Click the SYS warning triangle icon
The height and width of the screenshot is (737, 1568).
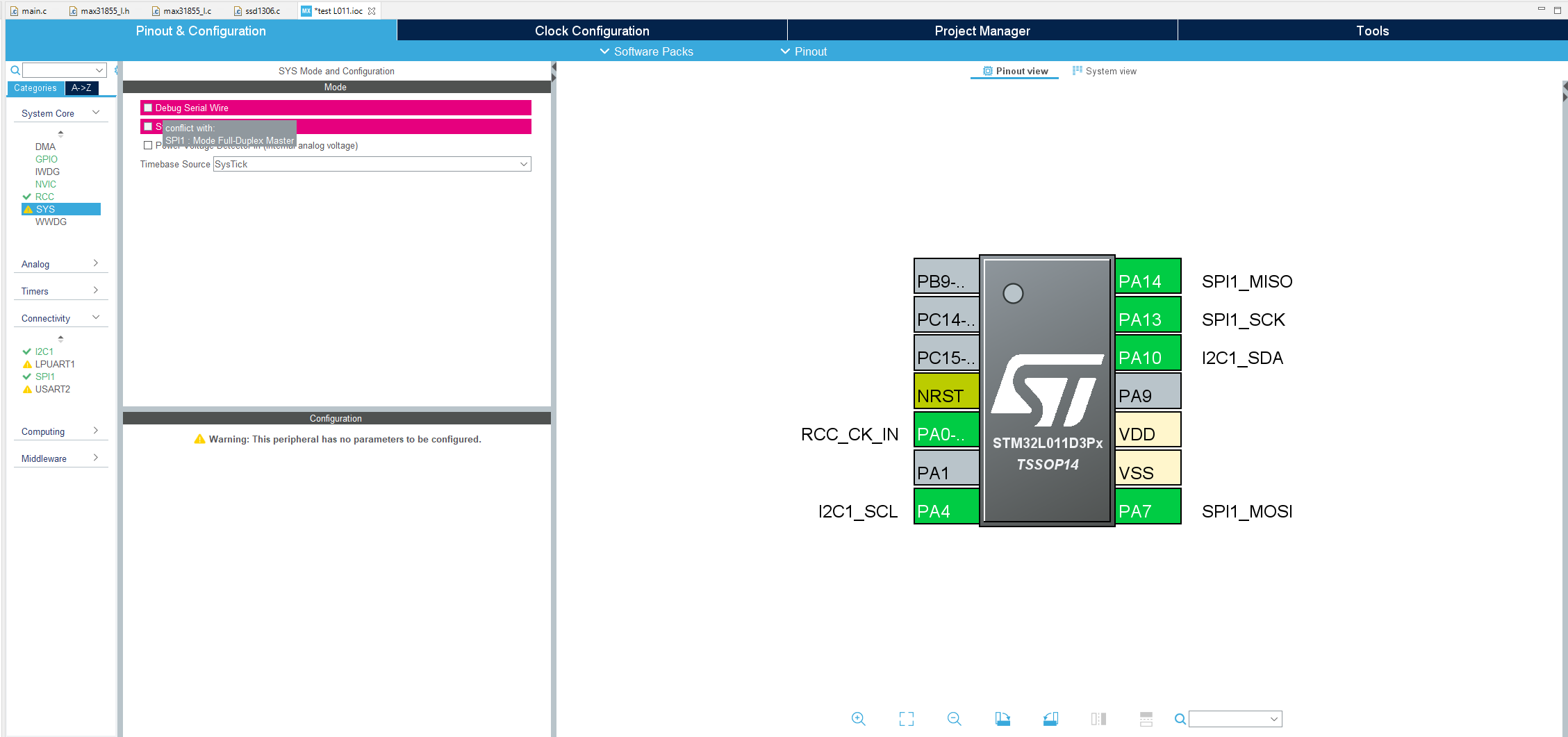(x=28, y=209)
